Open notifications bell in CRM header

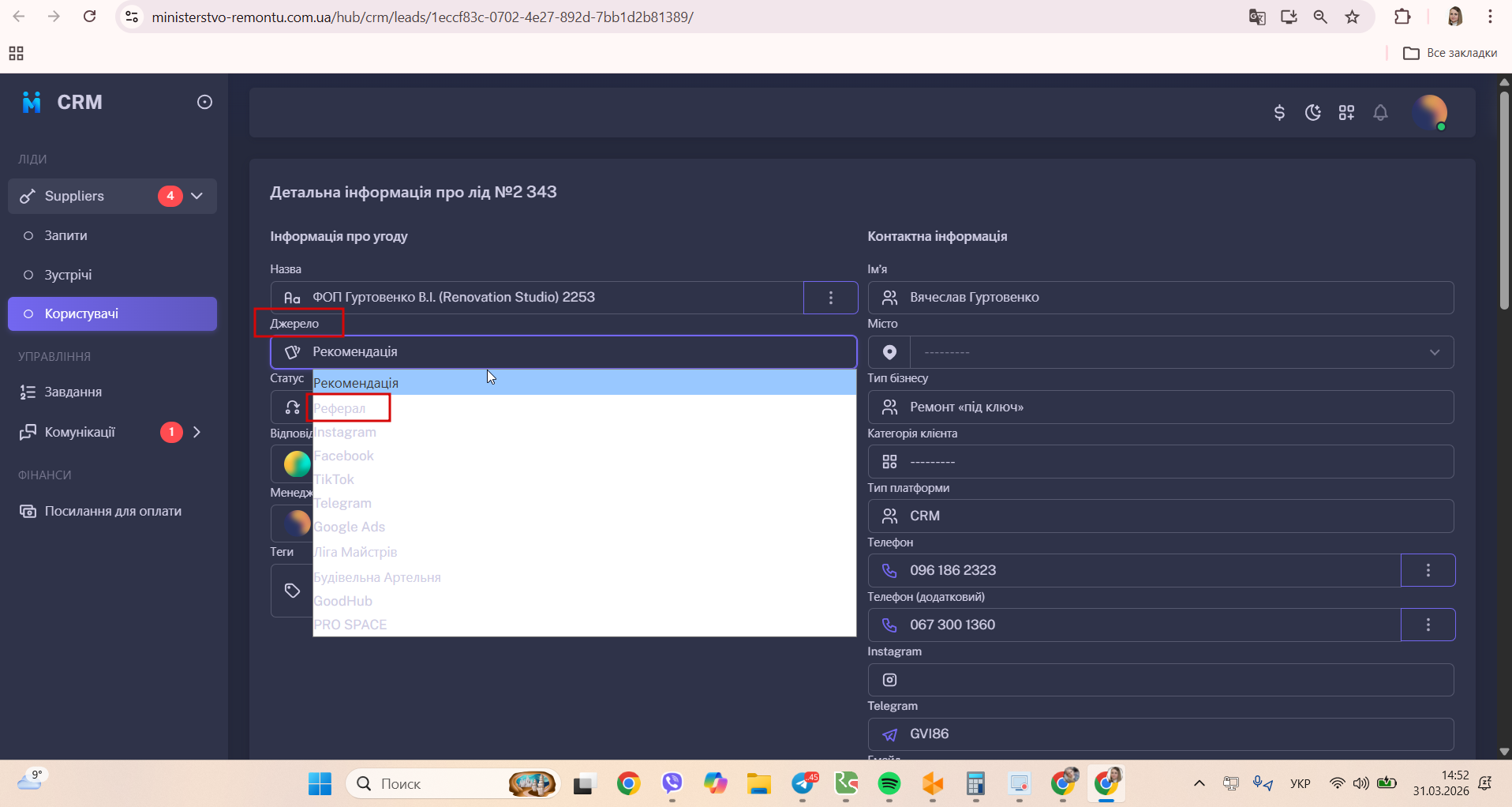pos(1380,113)
